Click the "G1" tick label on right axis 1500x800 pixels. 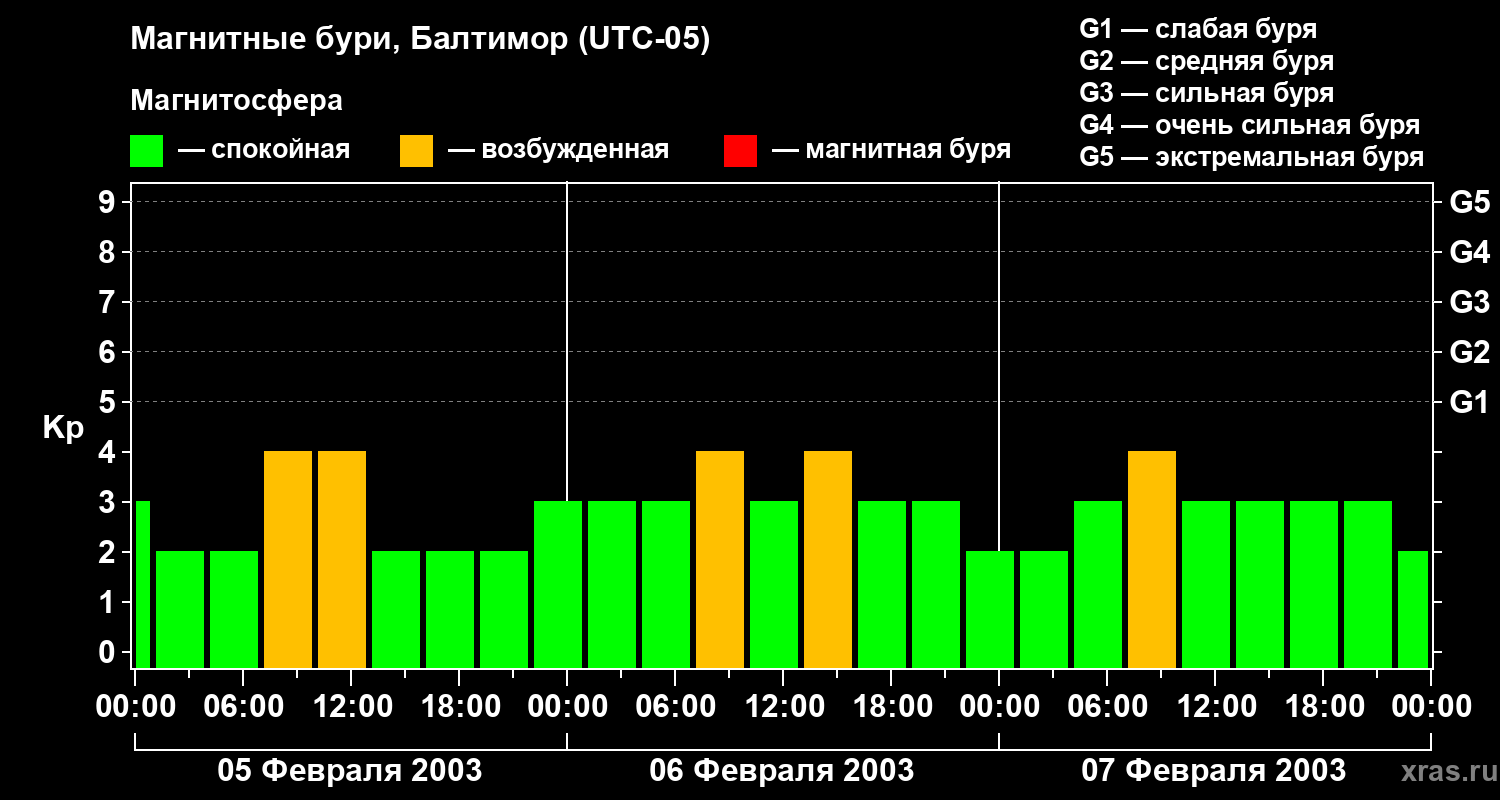click(x=1470, y=402)
